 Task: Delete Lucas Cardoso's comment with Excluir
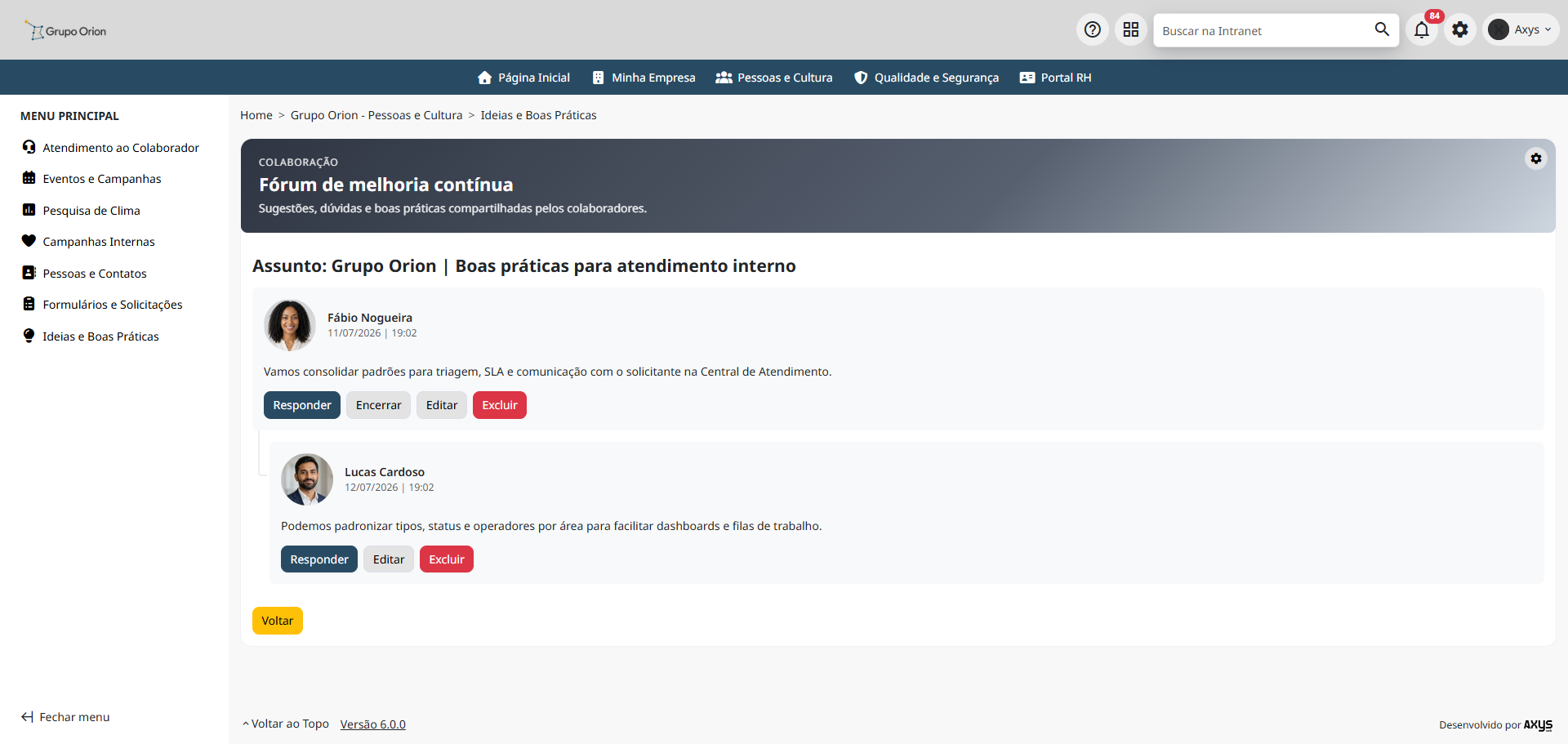click(447, 559)
